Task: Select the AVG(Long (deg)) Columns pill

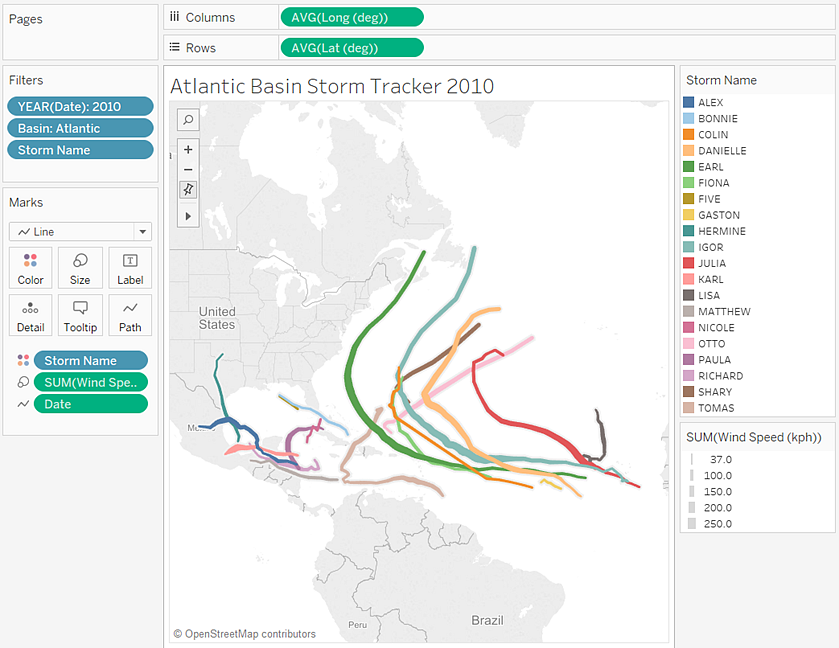Action: click(x=352, y=17)
